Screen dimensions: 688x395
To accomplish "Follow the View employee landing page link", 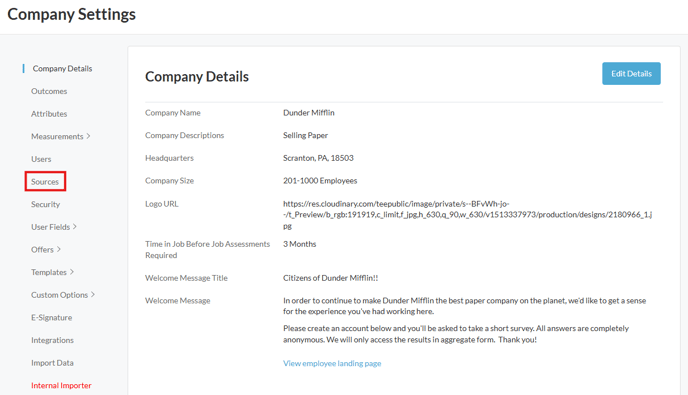I will click(x=332, y=363).
